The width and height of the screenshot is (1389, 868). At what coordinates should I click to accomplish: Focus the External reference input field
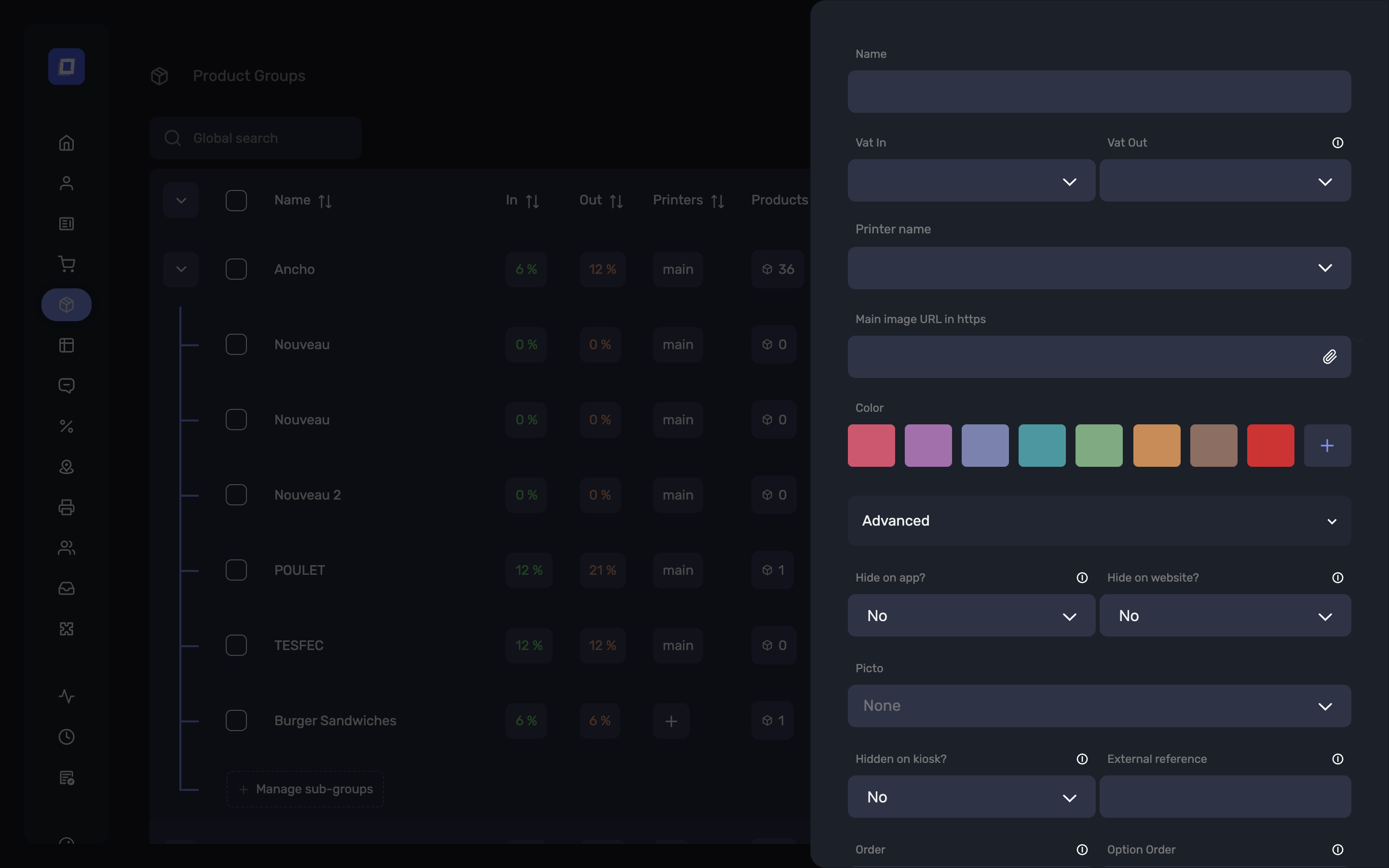coord(1225,797)
